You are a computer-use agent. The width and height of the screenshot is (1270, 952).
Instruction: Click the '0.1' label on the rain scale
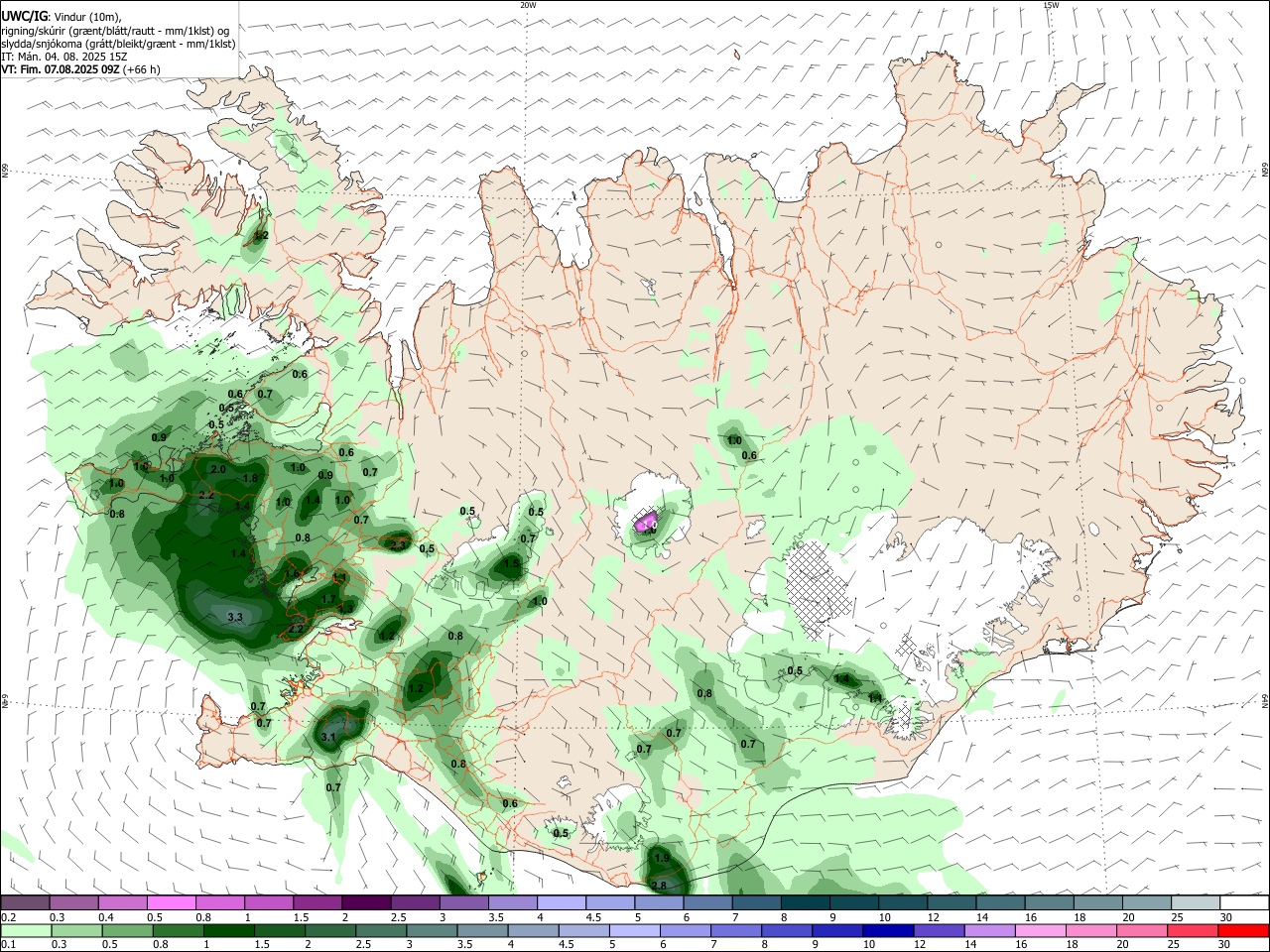click(7, 944)
